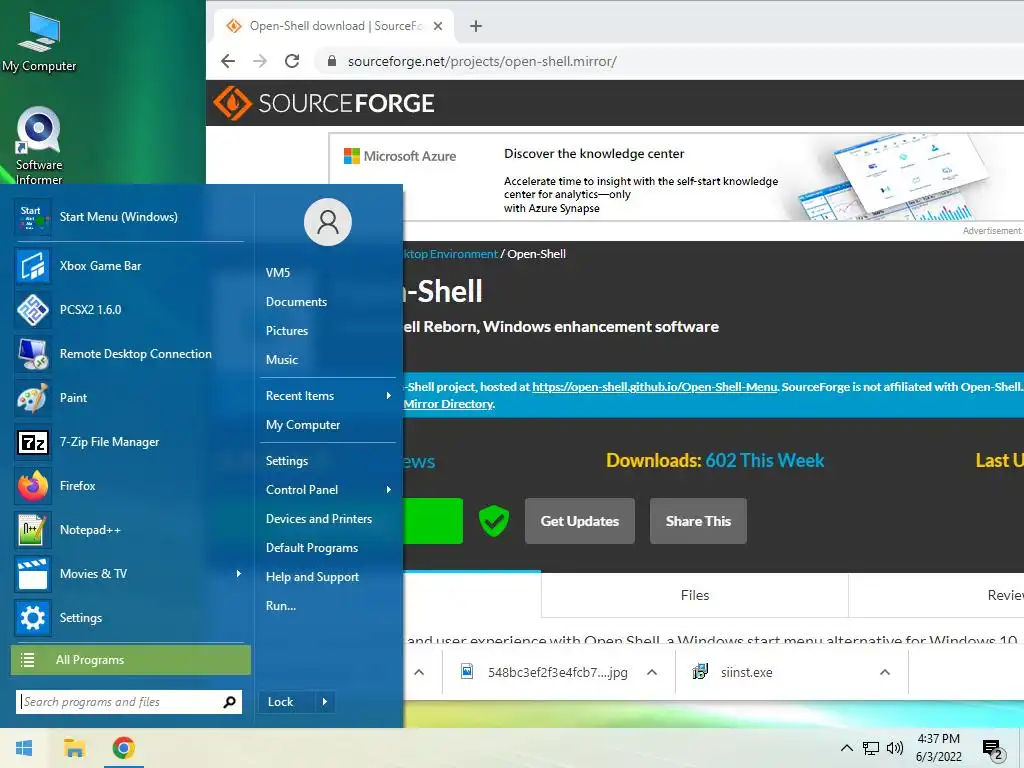The image size is (1024, 768).
Task: Click the Get Updates button
Action: tap(580, 521)
